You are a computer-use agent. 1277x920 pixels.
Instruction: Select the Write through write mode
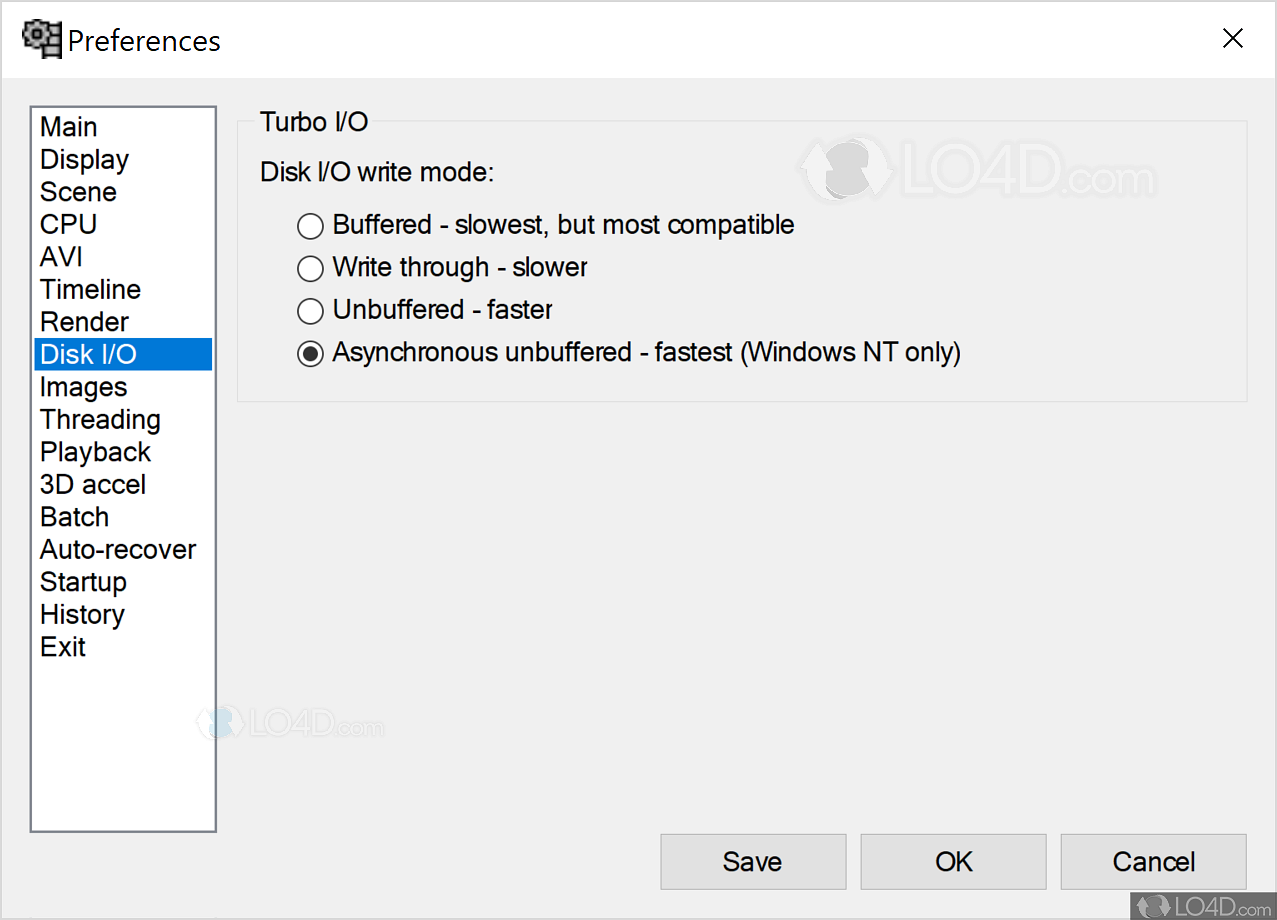(x=310, y=268)
